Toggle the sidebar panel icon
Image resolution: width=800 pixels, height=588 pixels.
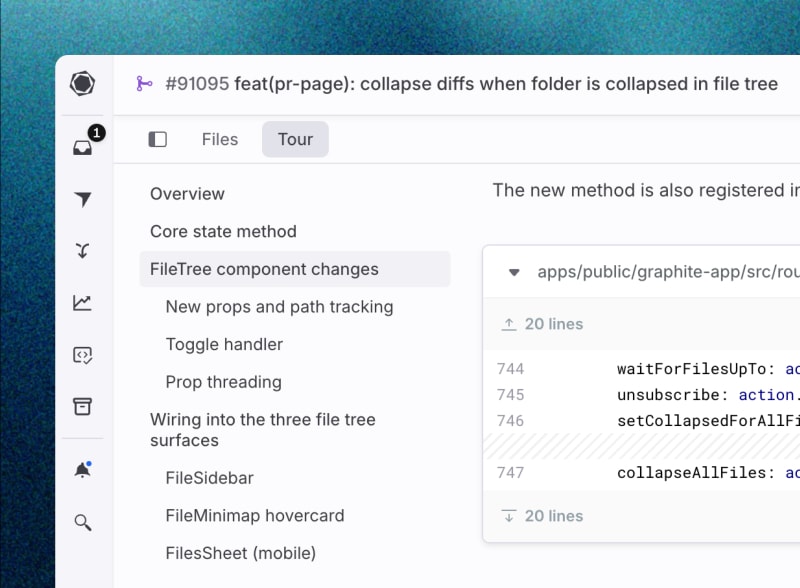(157, 140)
